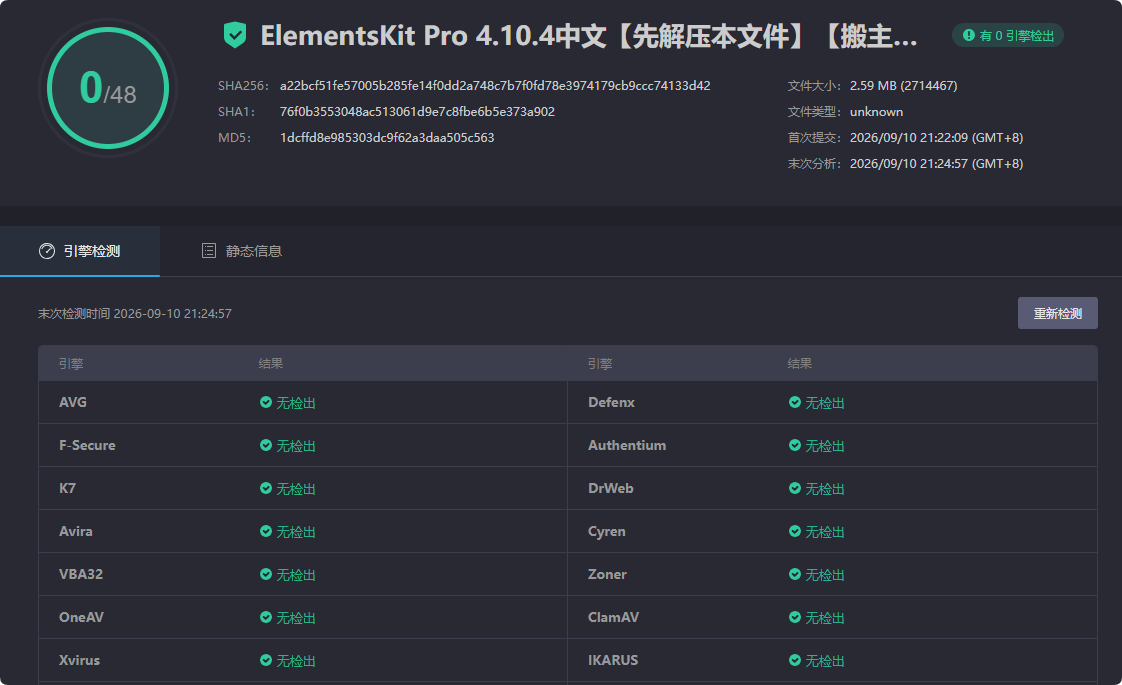1122x685 pixels.
Task: Click the 无检出 result text for Zoner
Action: (825, 575)
